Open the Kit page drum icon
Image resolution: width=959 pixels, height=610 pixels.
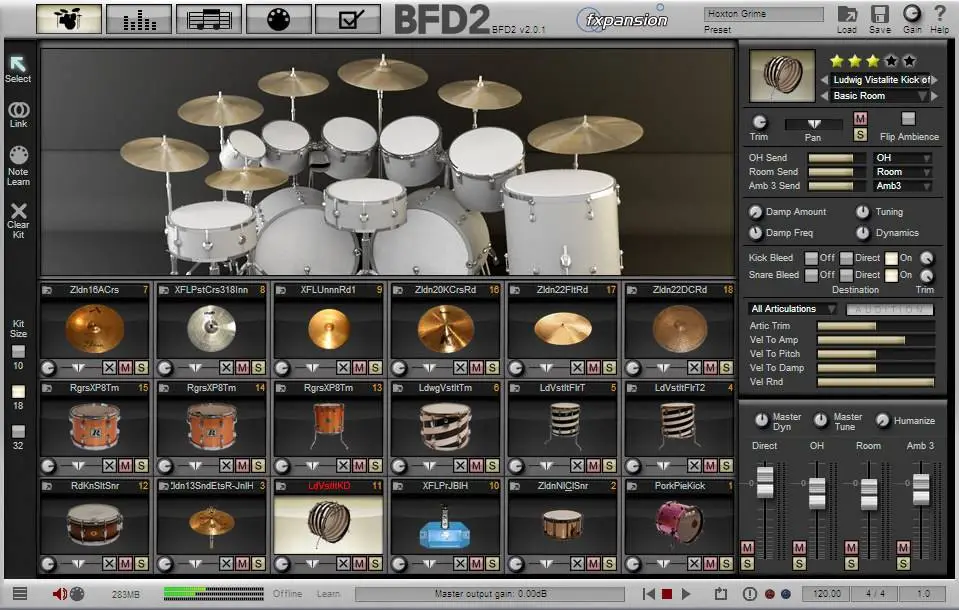[x=69, y=18]
